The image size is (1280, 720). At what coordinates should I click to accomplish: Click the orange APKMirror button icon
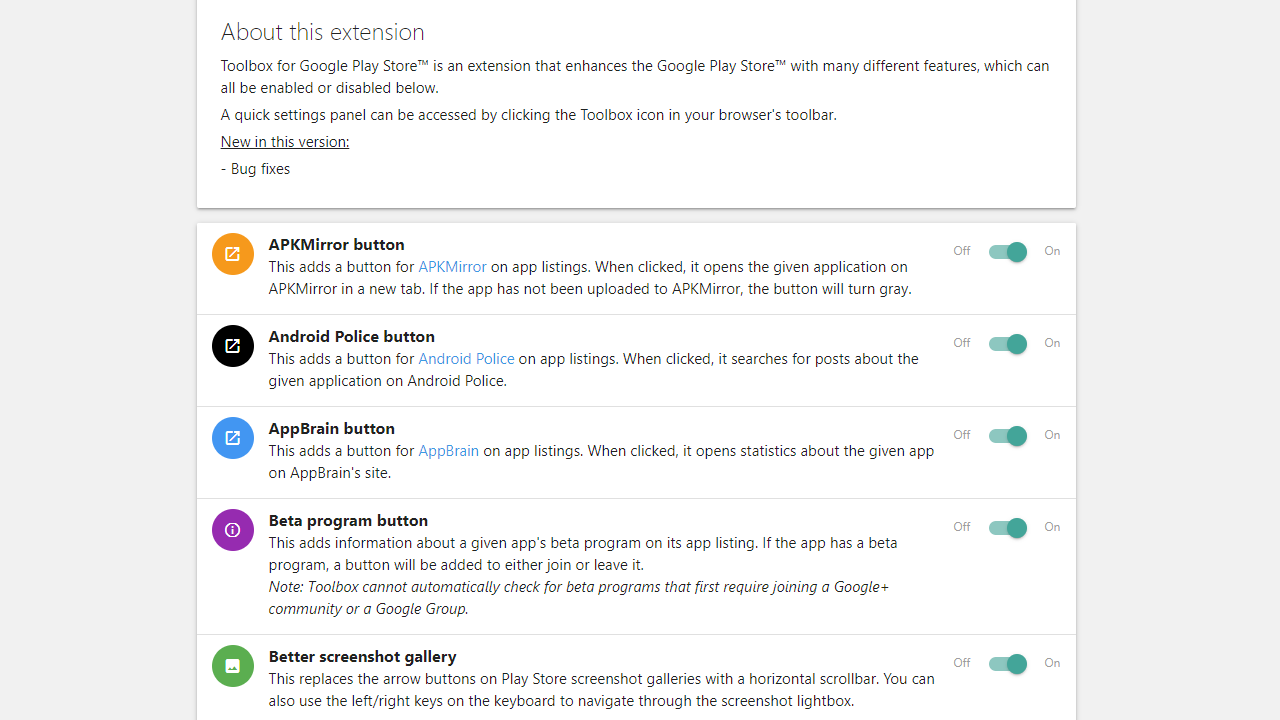232,254
